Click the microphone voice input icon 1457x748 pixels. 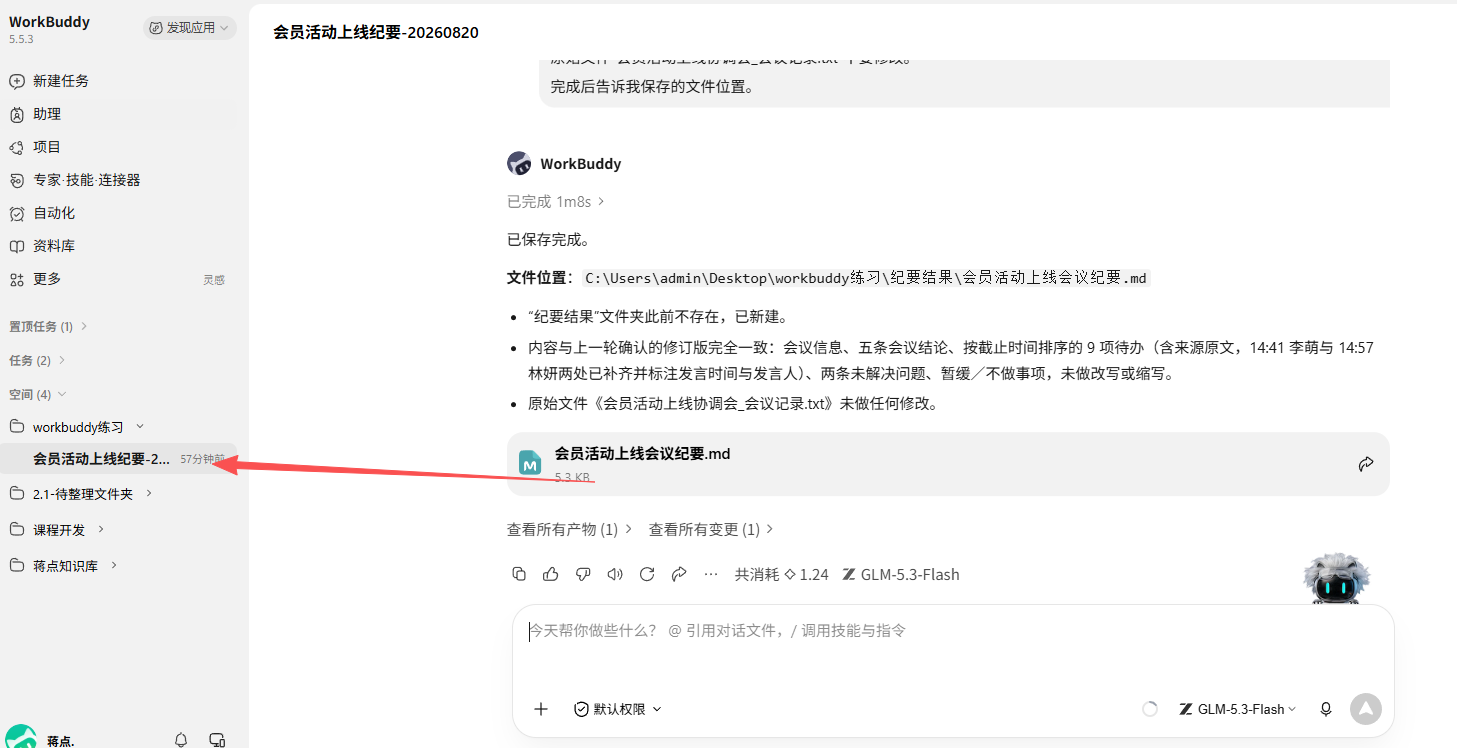pos(1326,709)
